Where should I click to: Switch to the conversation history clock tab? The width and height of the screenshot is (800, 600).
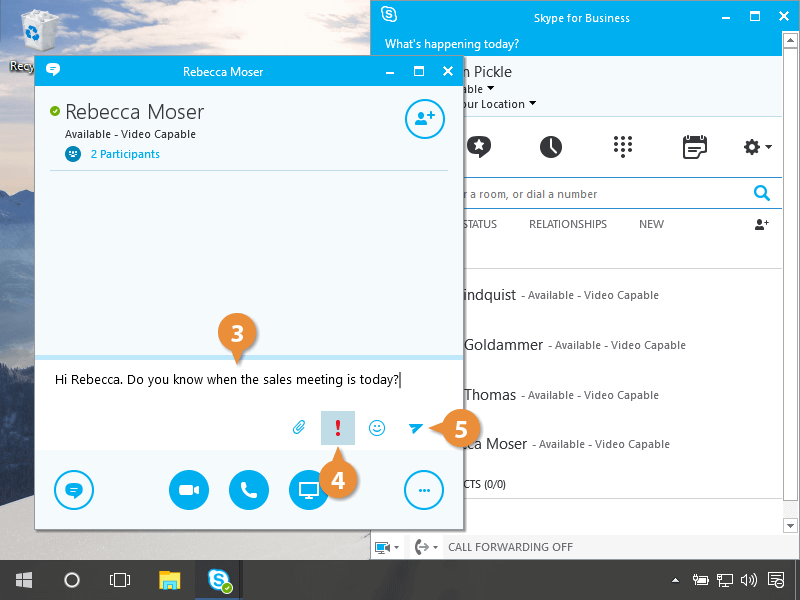coord(551,147)
